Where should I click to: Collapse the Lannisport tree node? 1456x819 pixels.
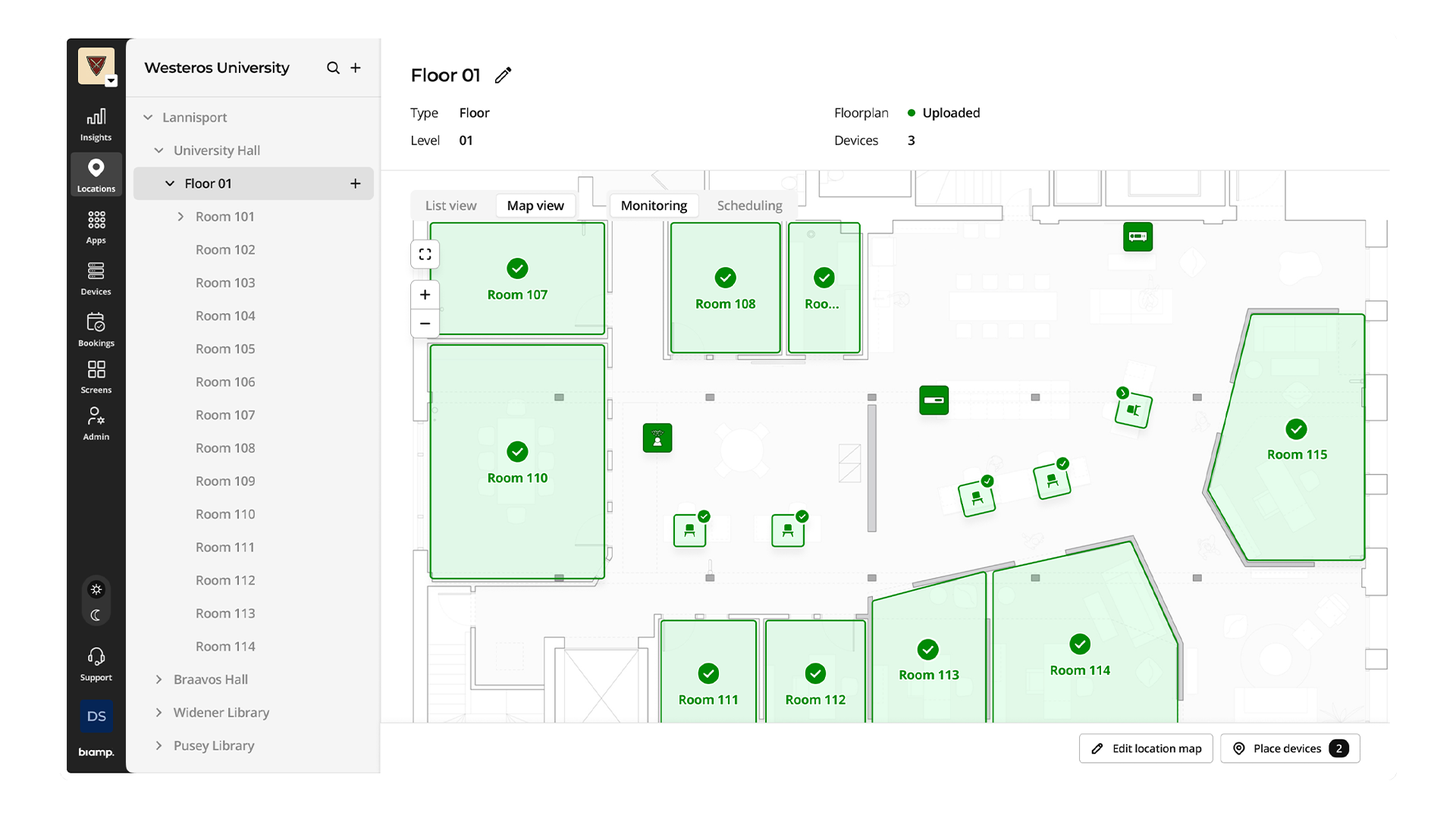coord(148,118)
